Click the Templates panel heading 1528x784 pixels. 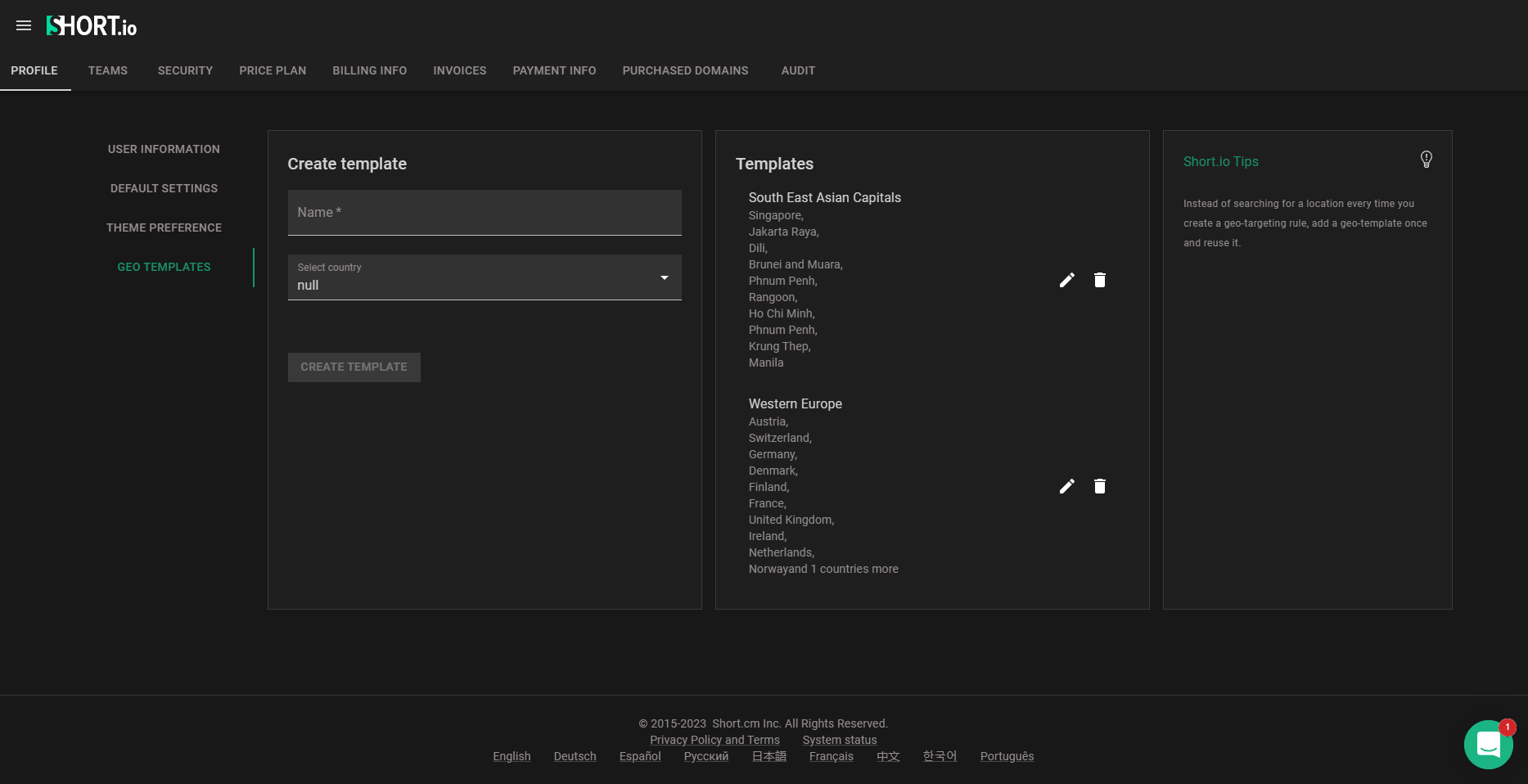(x=774, y=164)
